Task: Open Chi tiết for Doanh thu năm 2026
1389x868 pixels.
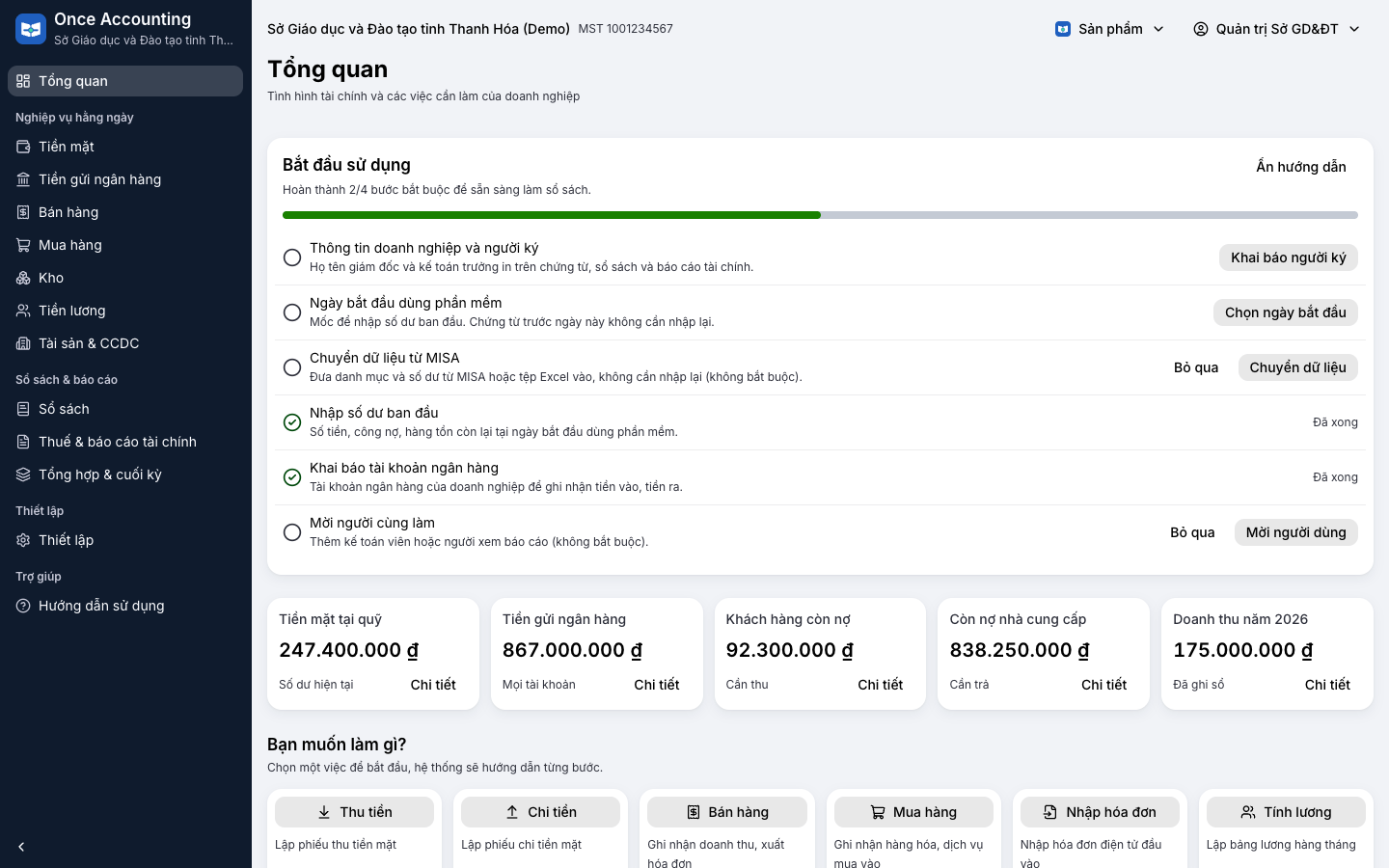Action: 1327,685
